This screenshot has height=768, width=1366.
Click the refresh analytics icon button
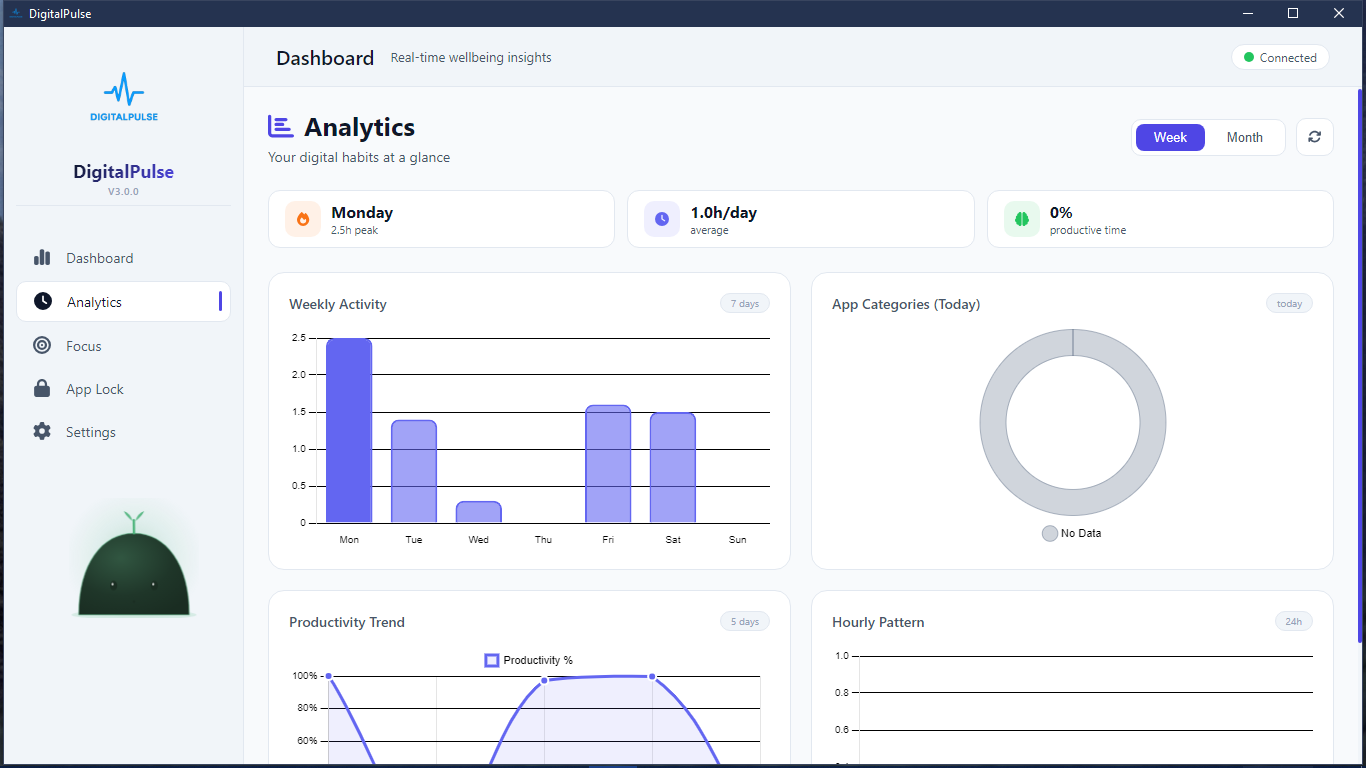[1314, 137]
